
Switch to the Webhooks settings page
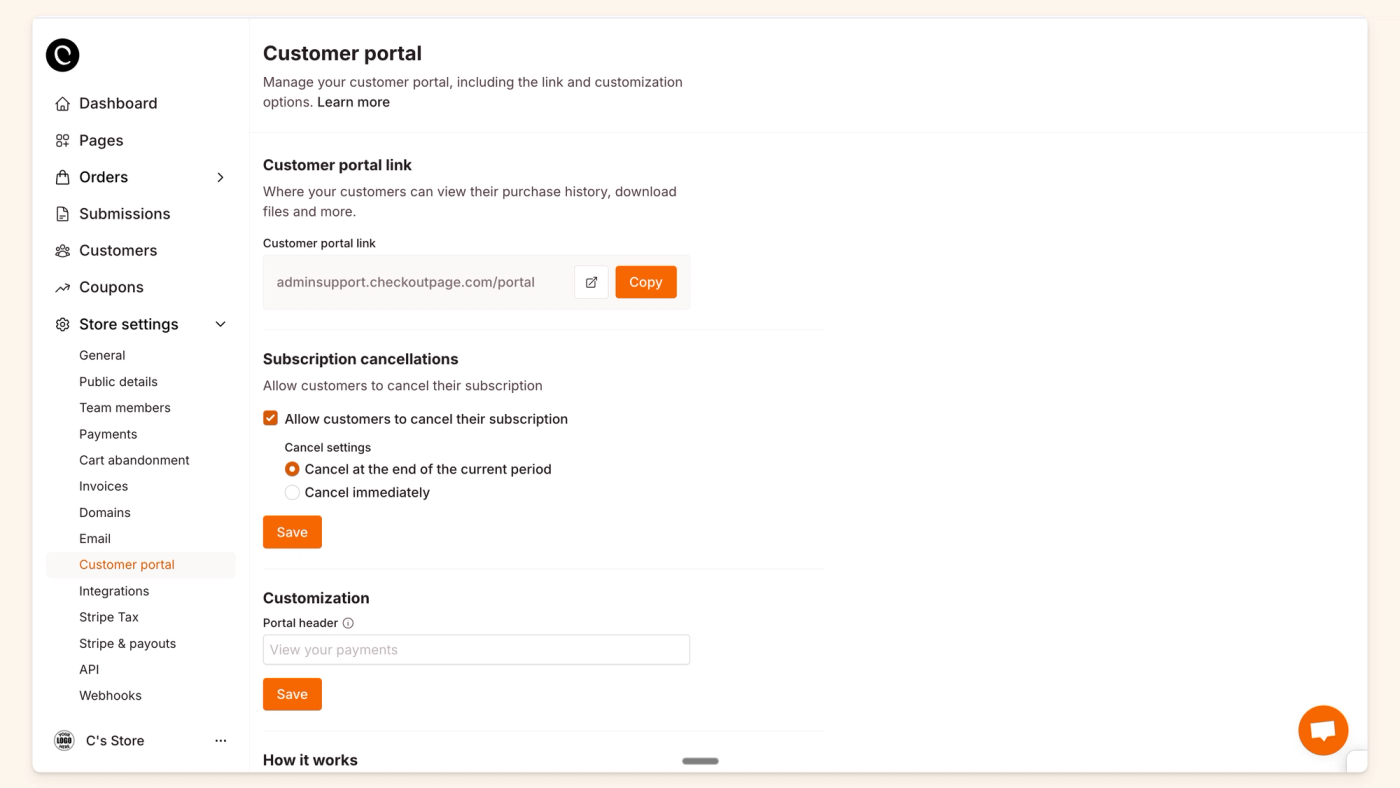[x=110, y=695]
